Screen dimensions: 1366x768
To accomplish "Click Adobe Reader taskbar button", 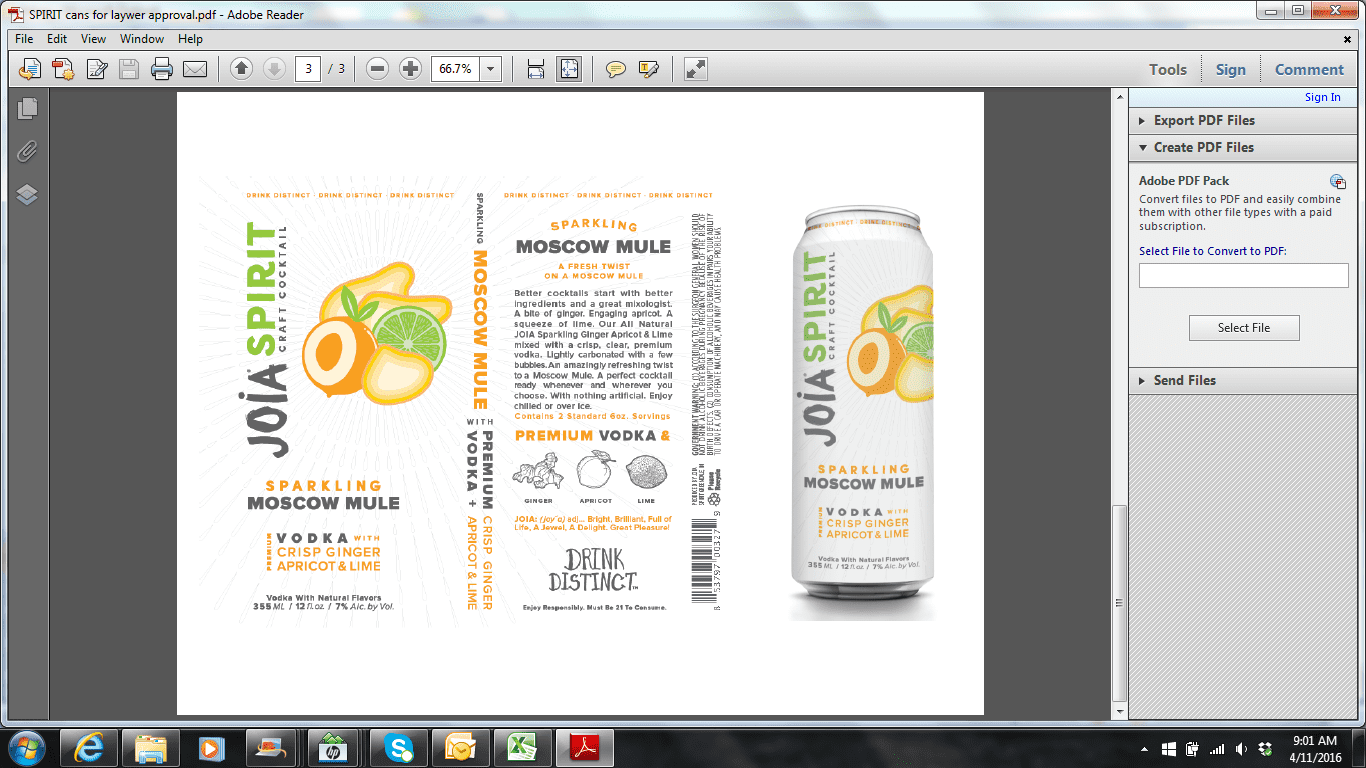I will click(583, 748).
